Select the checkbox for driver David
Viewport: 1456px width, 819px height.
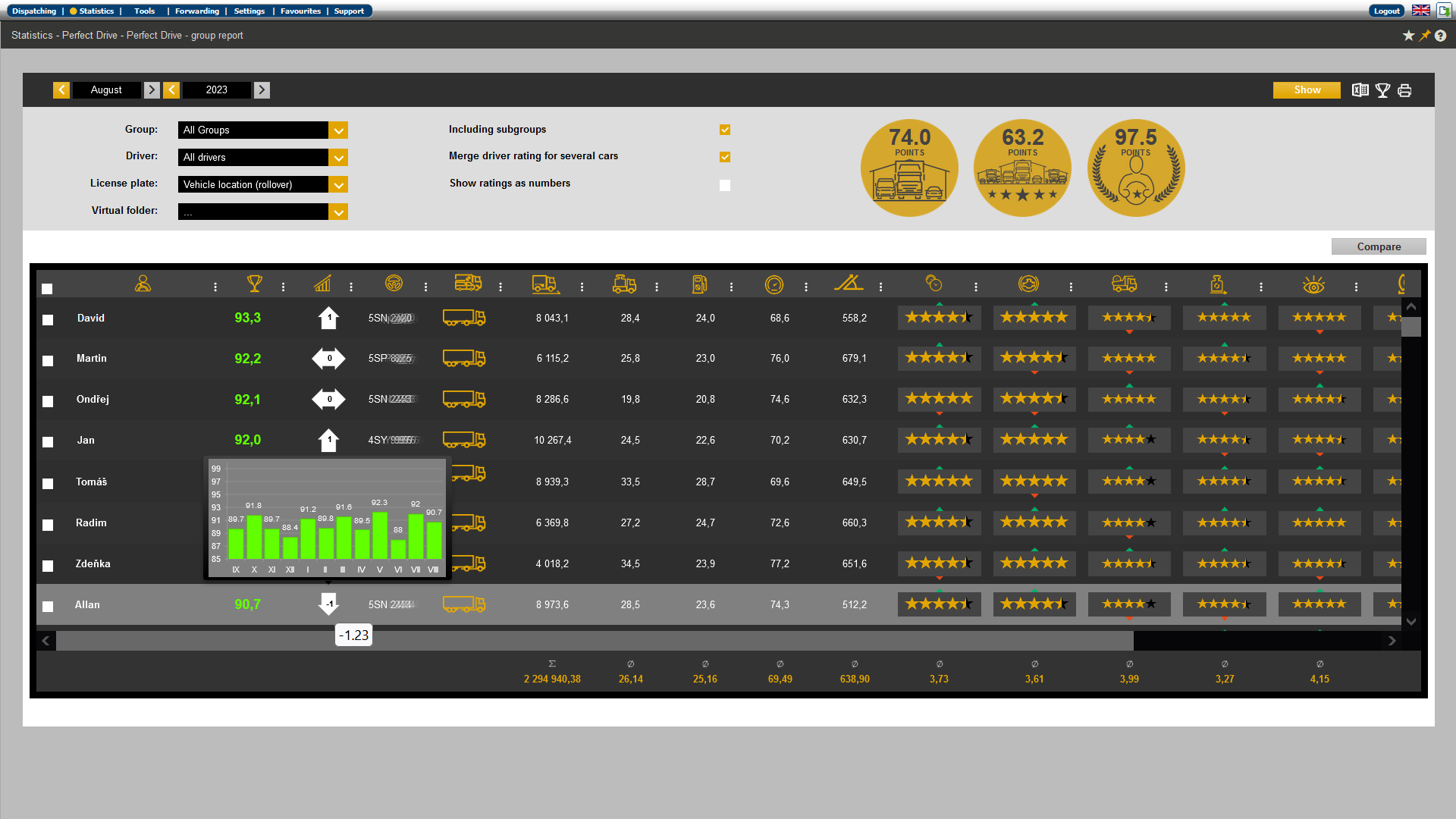[x=48, y=320]
